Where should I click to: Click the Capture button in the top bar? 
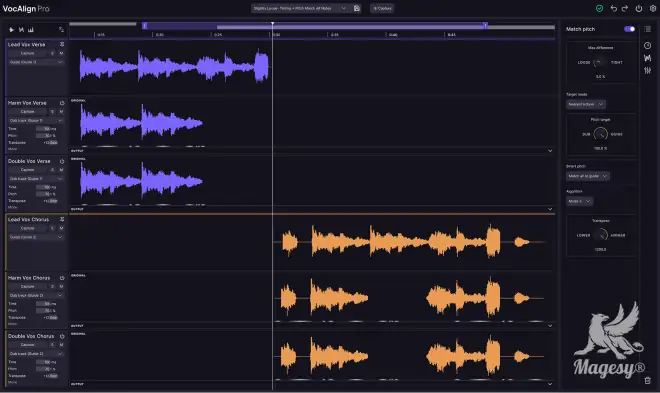[x=382, y=8]
